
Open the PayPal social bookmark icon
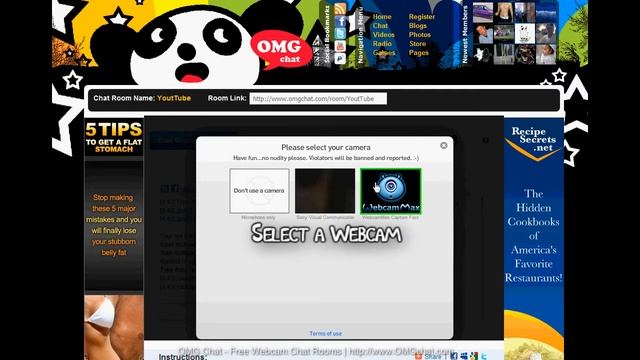coord(340,58)
